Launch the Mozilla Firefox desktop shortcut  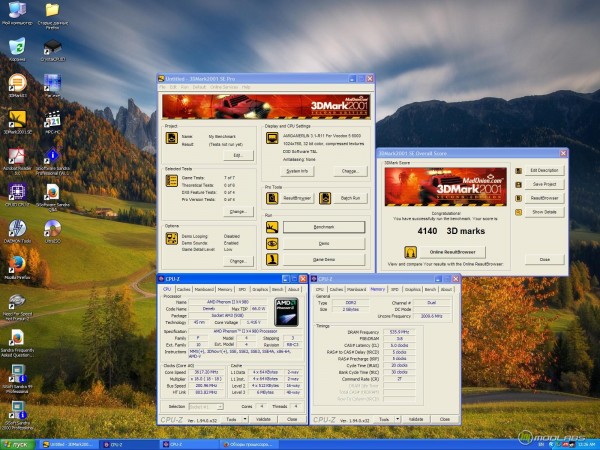[17, 265]
